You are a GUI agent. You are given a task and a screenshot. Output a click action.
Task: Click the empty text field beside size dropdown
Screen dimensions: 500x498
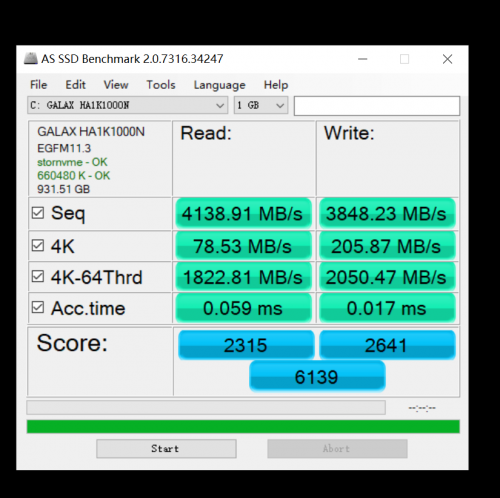coord(377,106)
